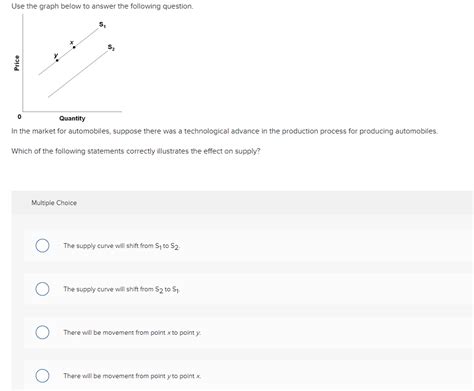474x391 pixels.
Task: Select radio button for S1 to S2 shift
Action: click(42, 246)
